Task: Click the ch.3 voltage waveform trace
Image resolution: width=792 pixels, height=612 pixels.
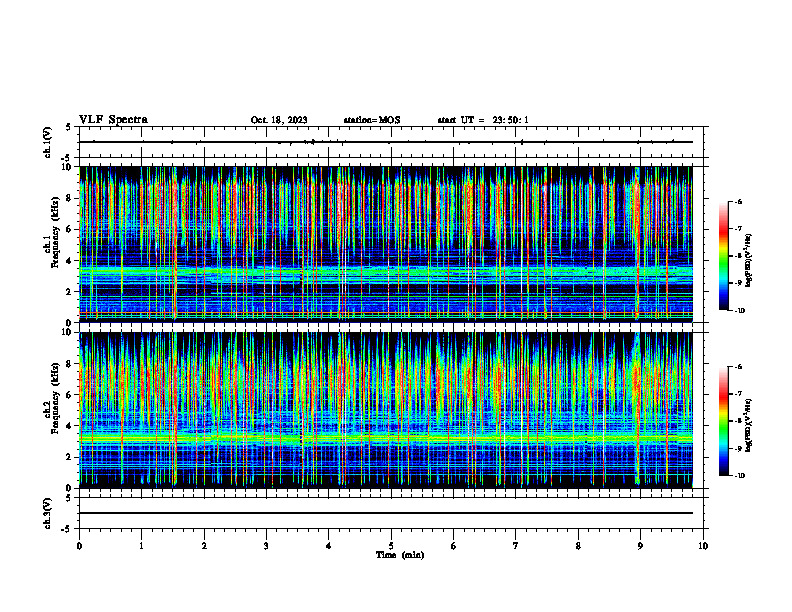Action: (386, 513)
